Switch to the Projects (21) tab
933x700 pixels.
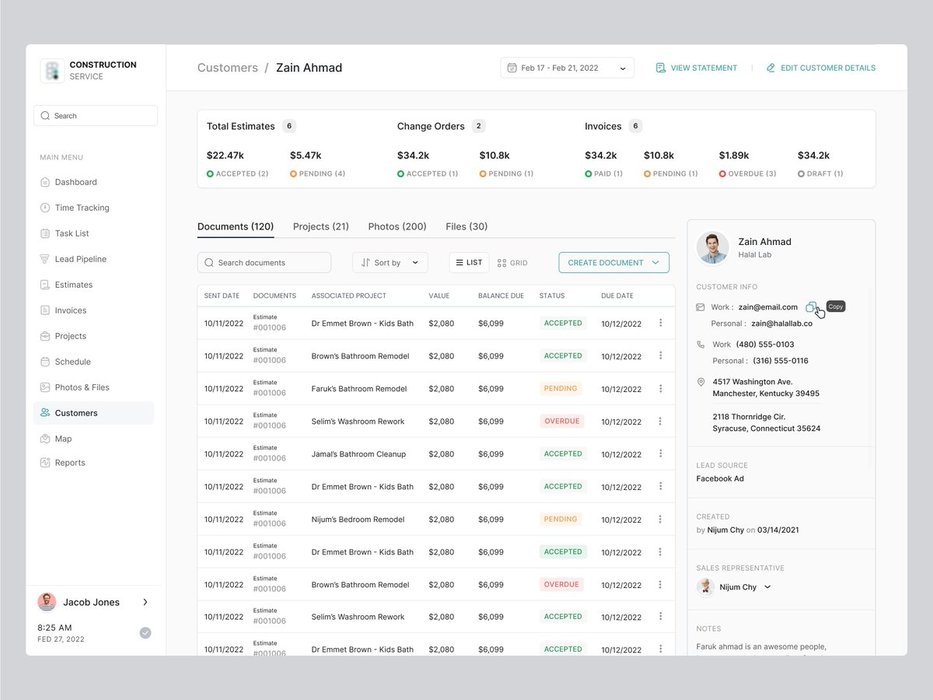(321, 227)
